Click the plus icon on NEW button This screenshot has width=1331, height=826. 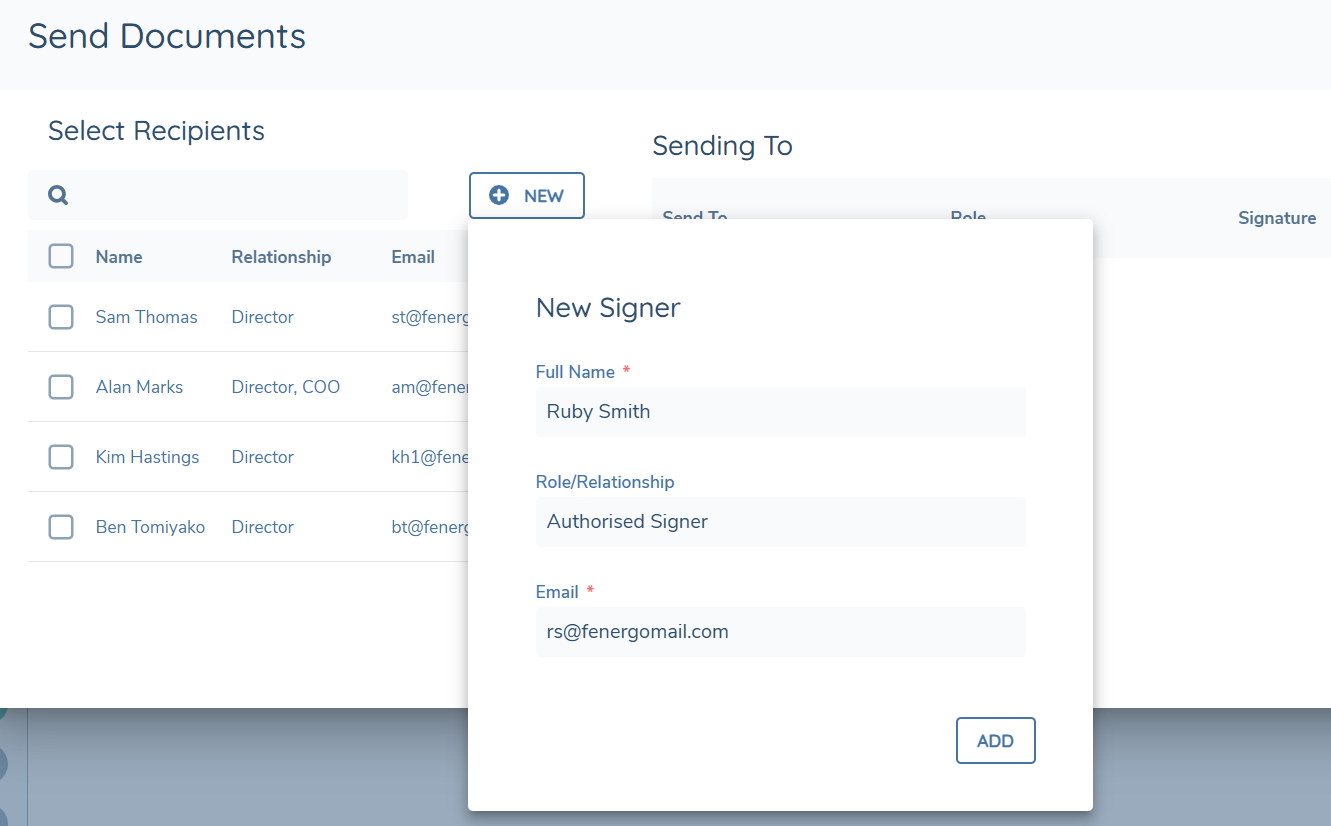tap(499, 196)
